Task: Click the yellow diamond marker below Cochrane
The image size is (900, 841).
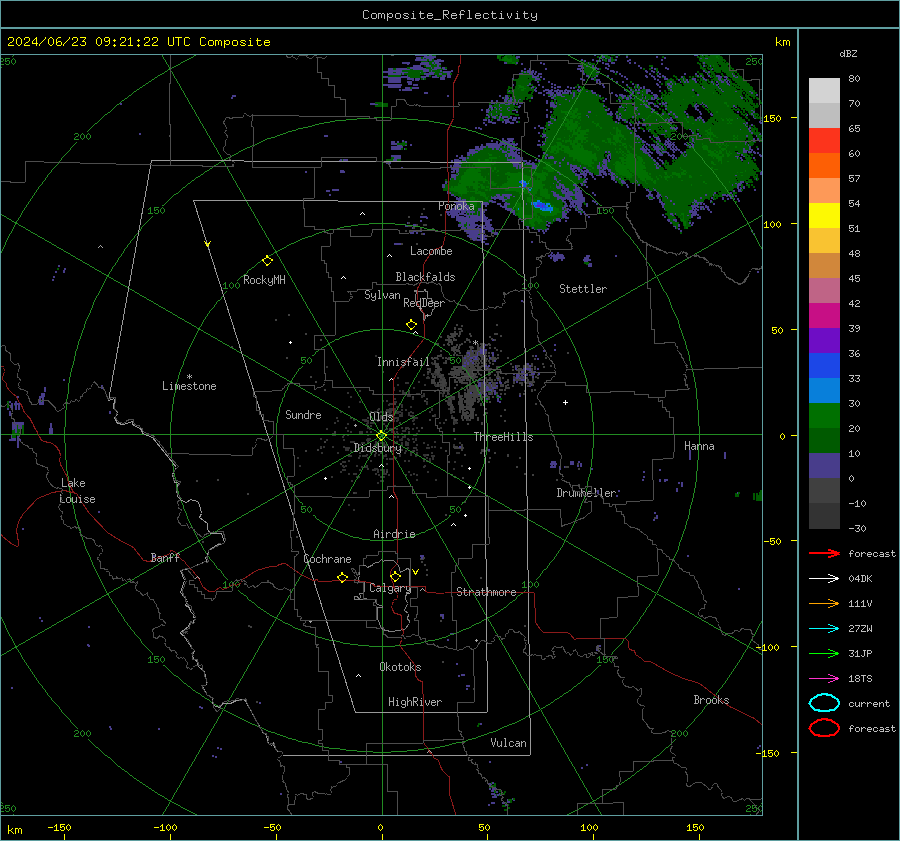Action: 342,577
